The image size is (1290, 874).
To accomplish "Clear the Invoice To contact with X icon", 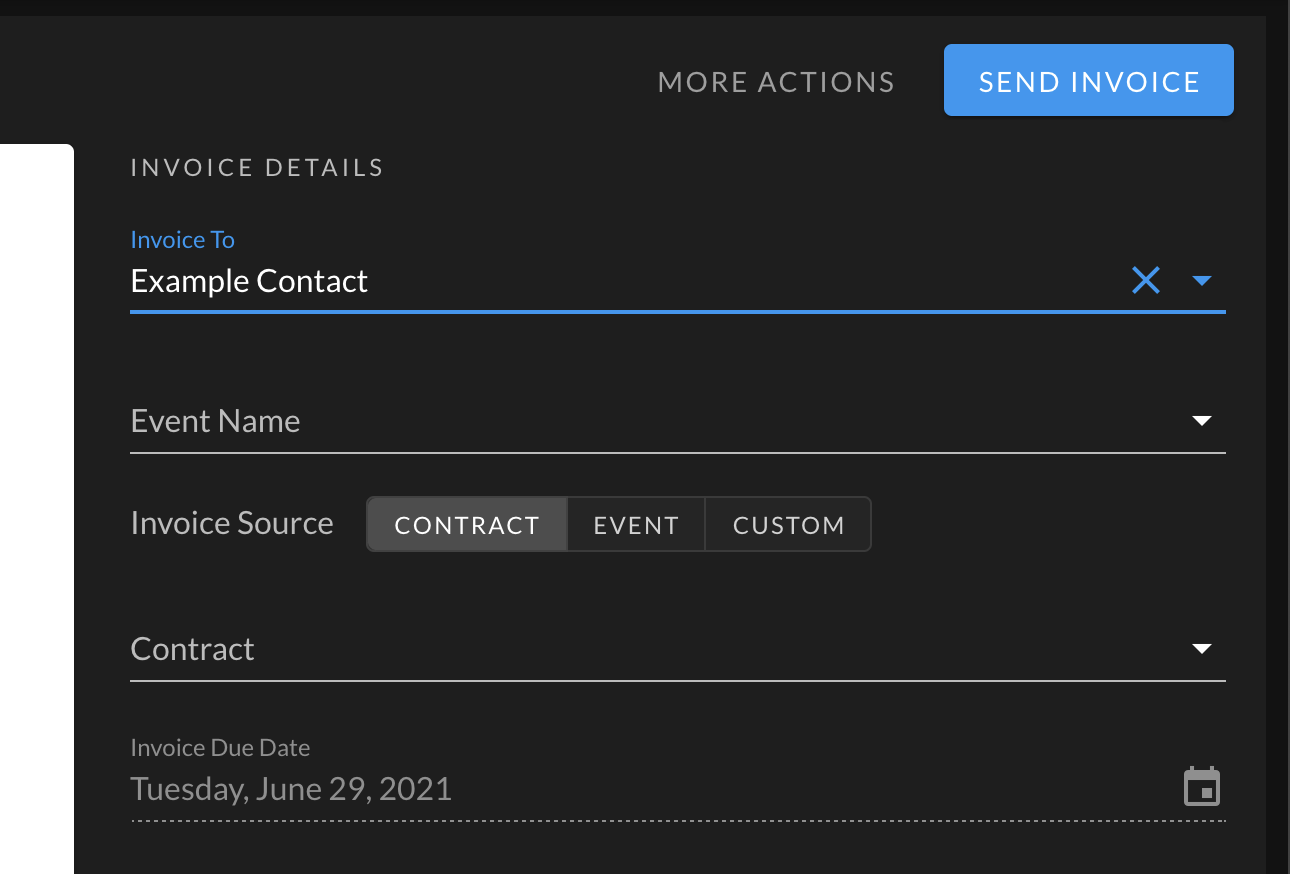I will click(1146, 281).
